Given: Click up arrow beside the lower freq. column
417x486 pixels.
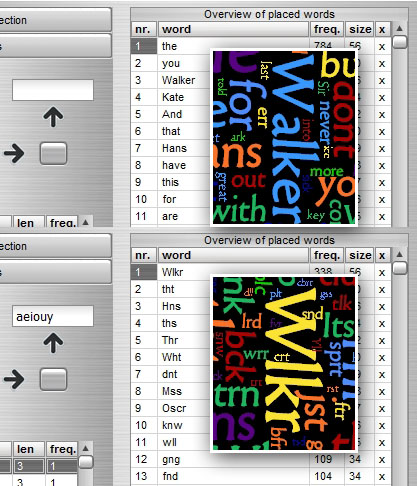Looking at the screenshot, I should (x=86, y=448).
